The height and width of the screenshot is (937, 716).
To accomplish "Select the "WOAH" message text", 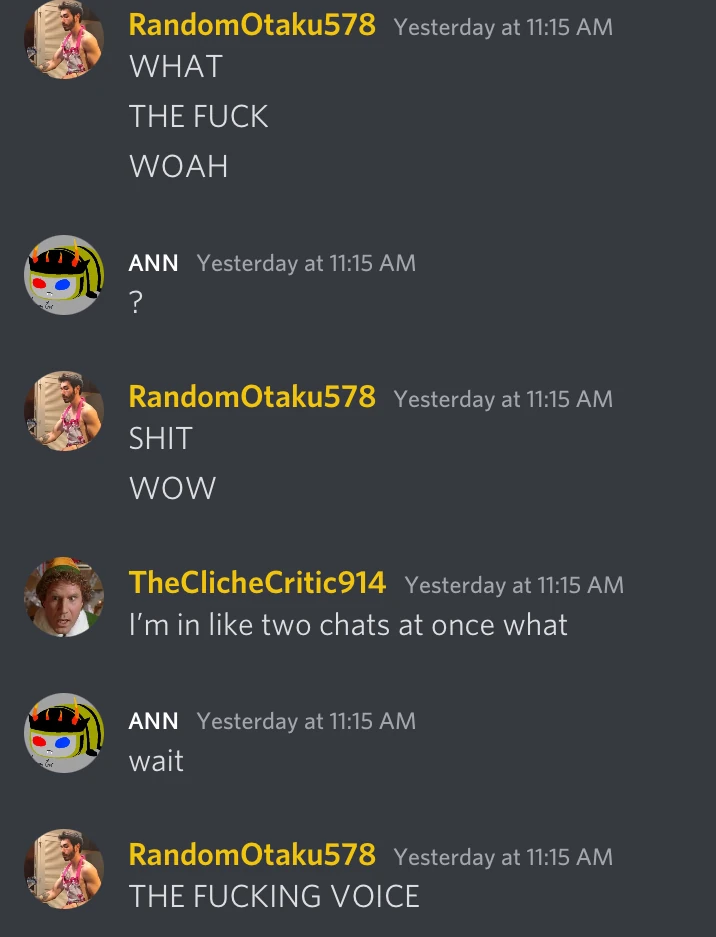I will pos(179,166).
